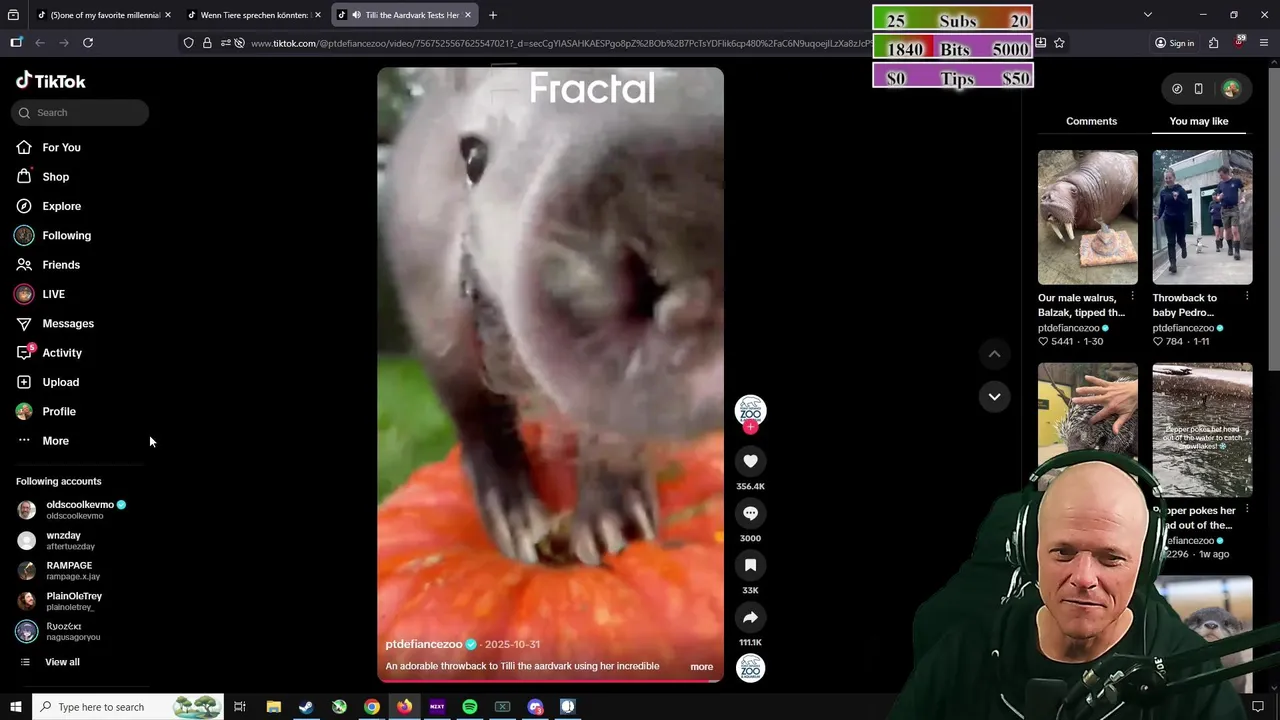Open Steam from the taskbar
Image resolution: width=1280 pixels, height=720 pixels.
pos(306,707)
